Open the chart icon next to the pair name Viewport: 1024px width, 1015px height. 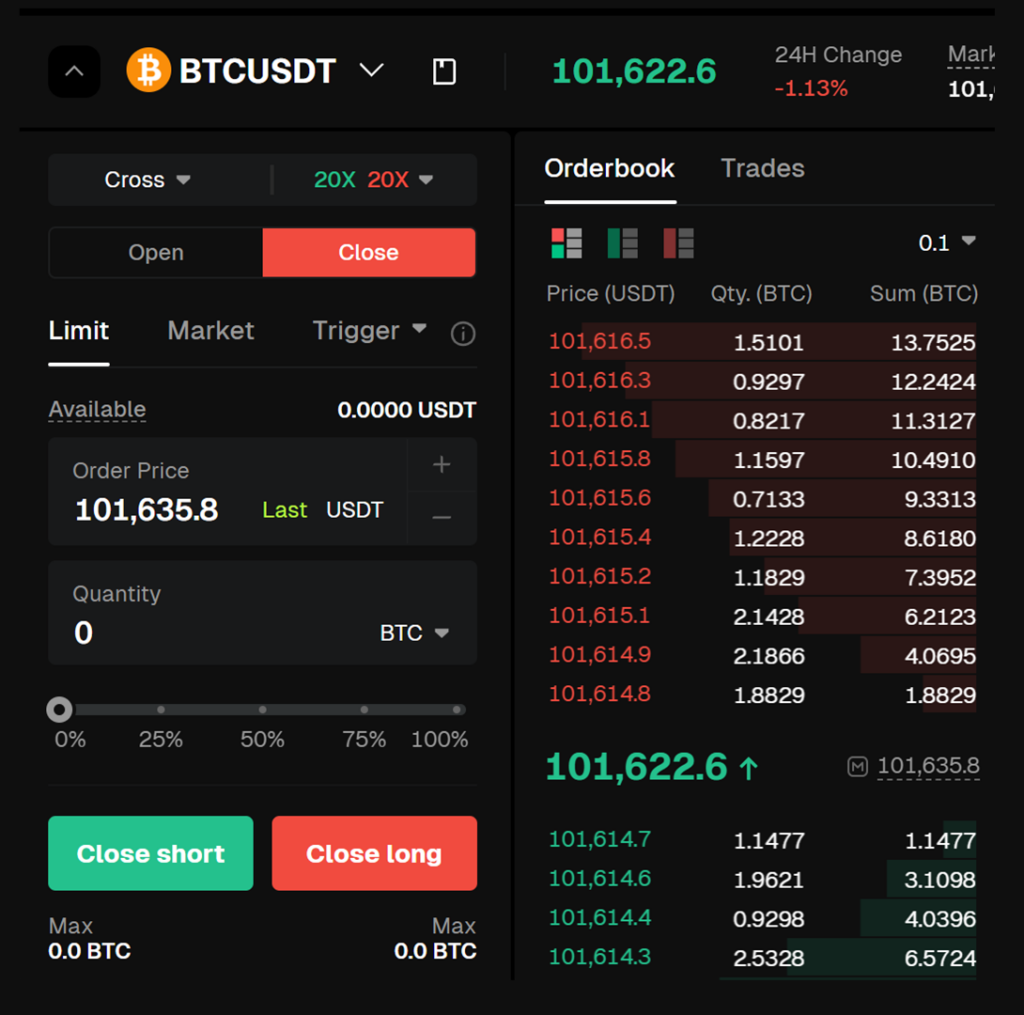tap(443, 71)
